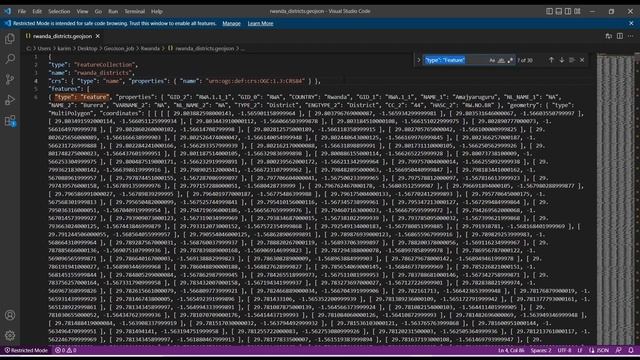Close the Restricted Mode banner

pyautogui.click(x=631, y=23)
